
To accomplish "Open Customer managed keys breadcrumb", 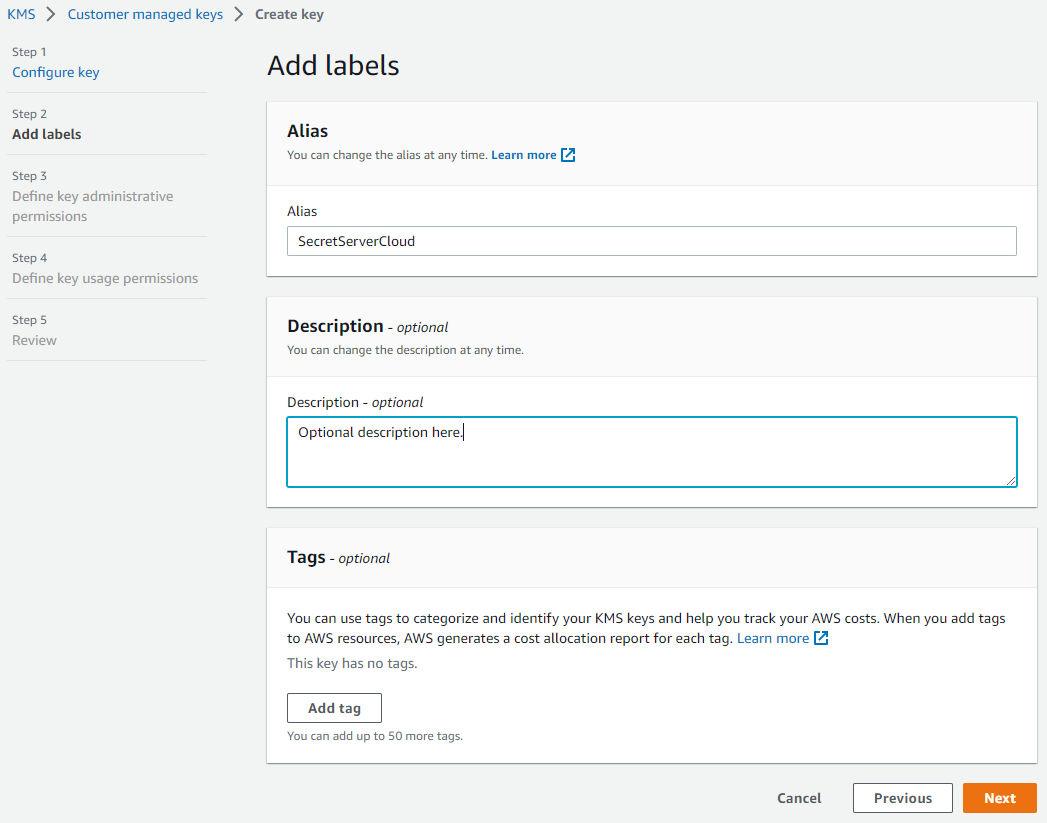I will [x=145, y=14].
